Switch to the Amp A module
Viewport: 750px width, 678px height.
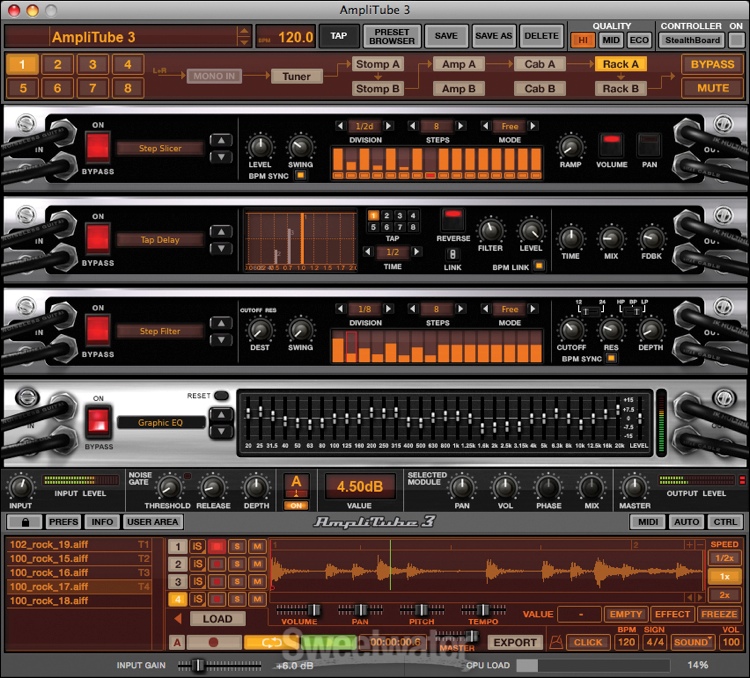pyautogui.click(x=458, y=64)
